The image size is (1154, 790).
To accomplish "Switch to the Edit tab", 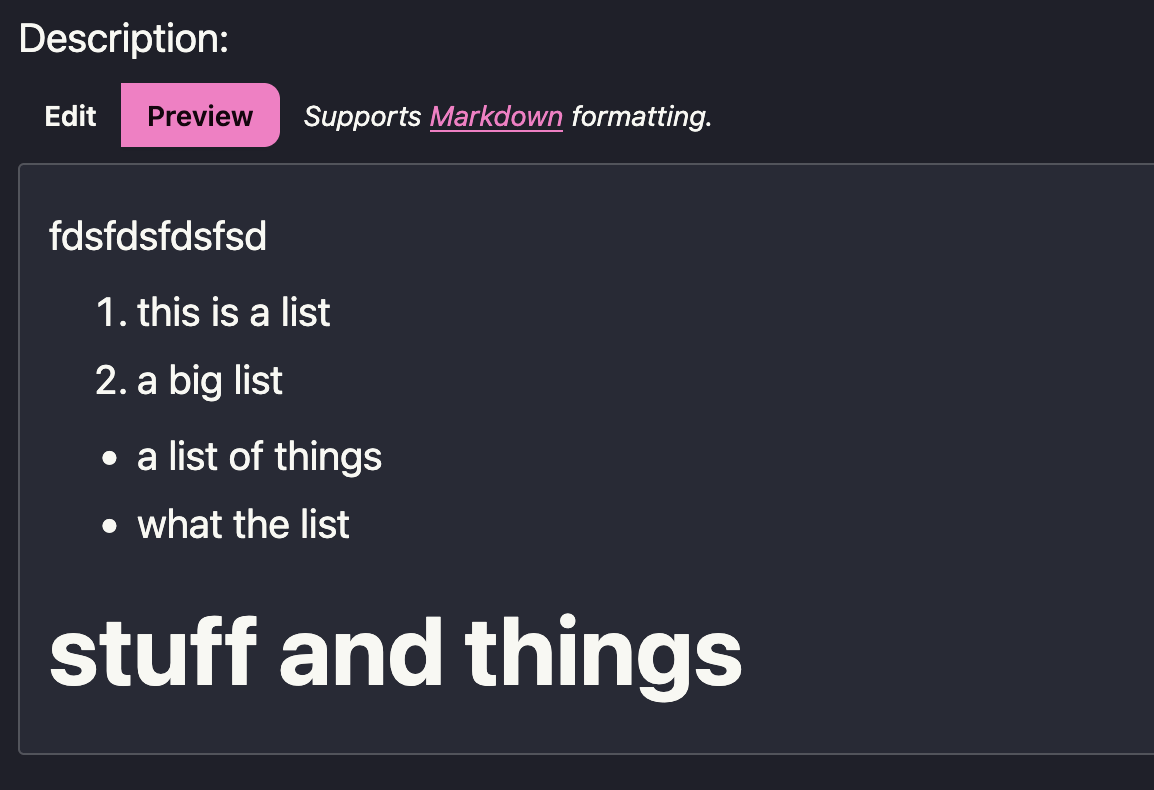I will [x=70, y=116].
